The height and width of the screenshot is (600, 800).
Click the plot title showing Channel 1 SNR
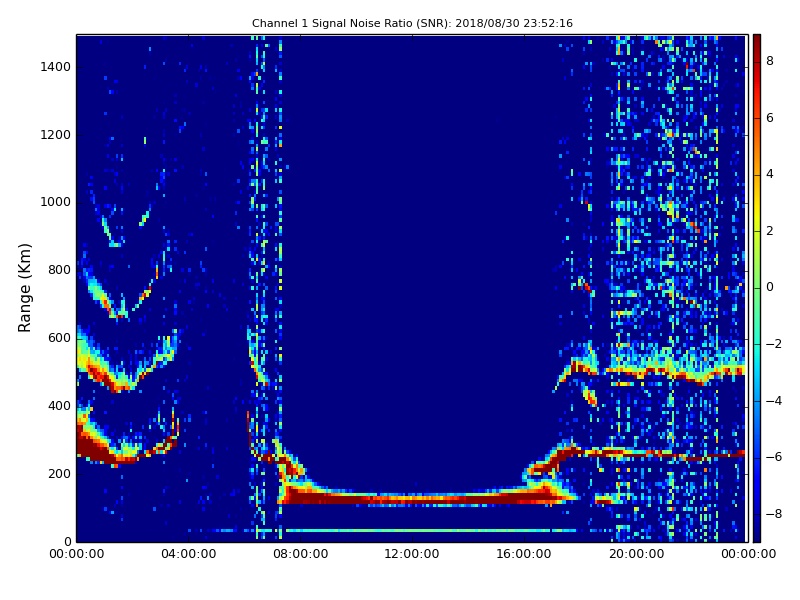pos(412,23)
